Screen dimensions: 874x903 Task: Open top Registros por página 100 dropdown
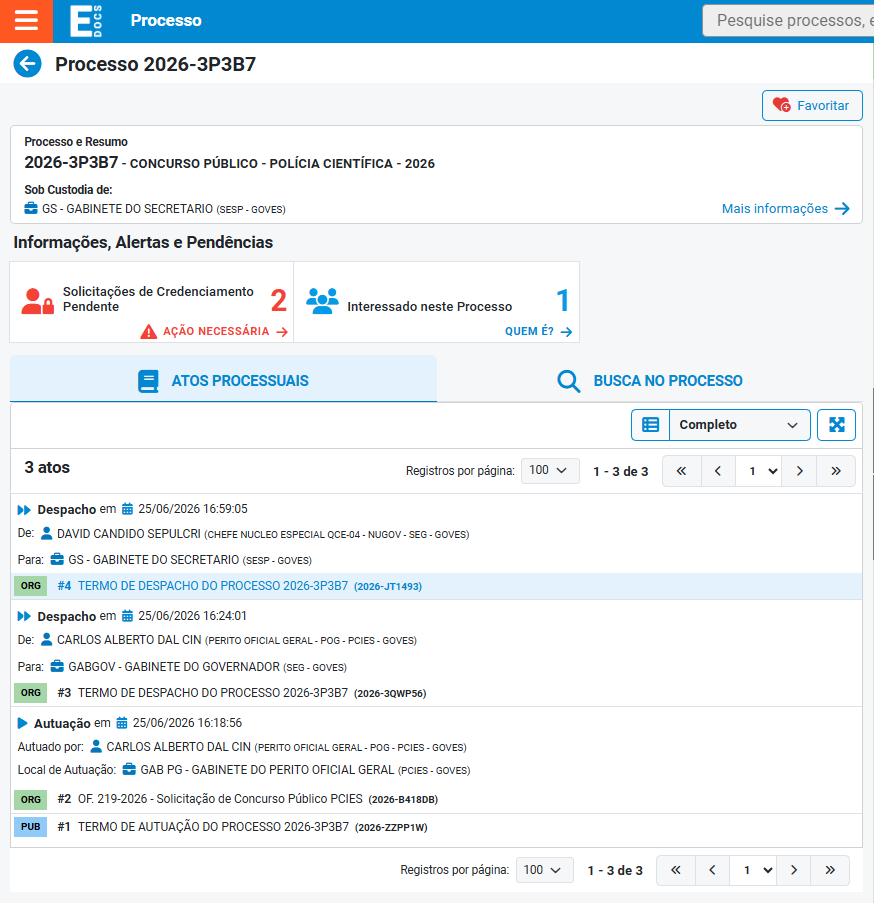550,471
